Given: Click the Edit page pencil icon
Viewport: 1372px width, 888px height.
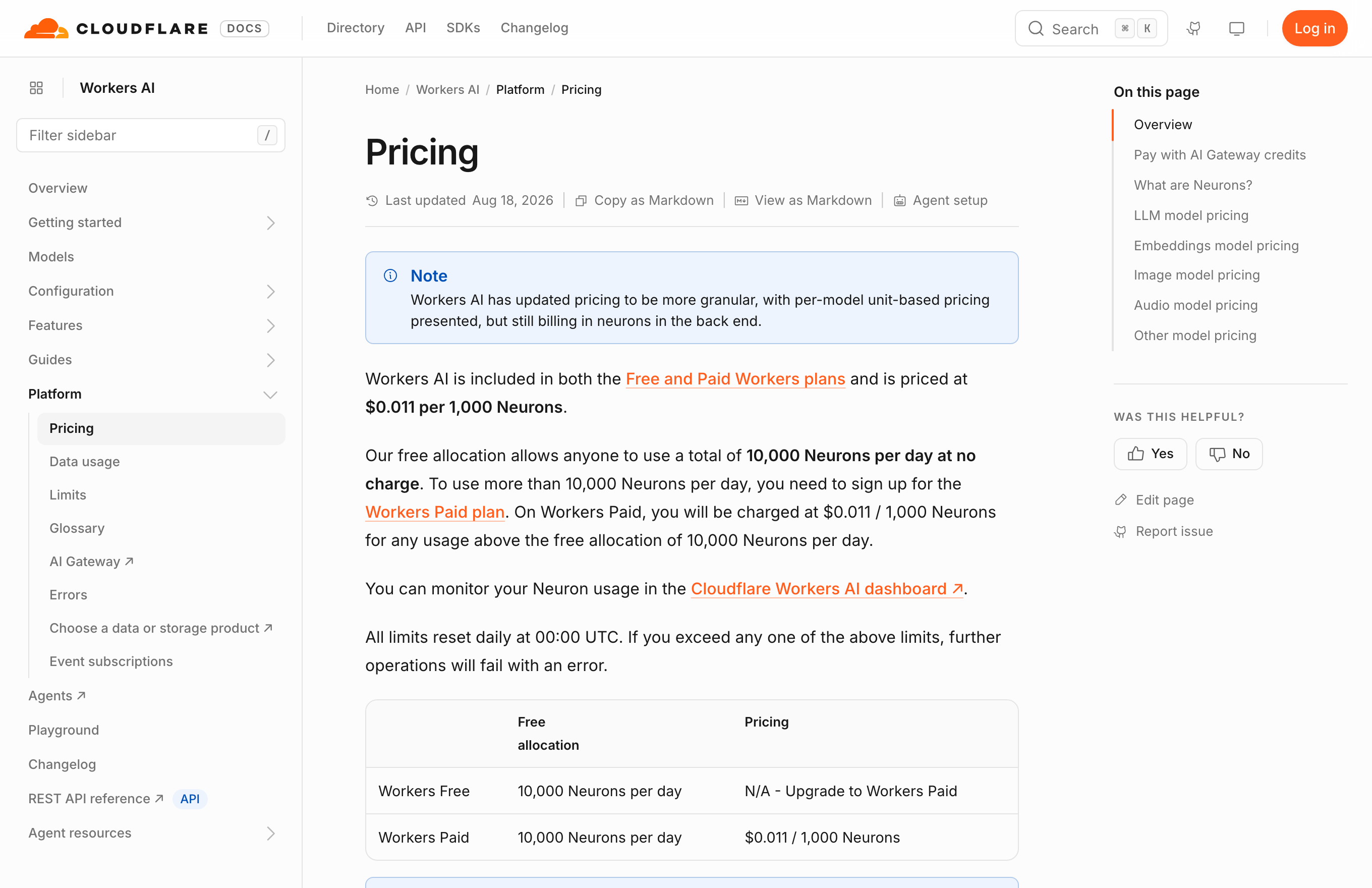Looking at the screenshot, I should (1121, 499).
